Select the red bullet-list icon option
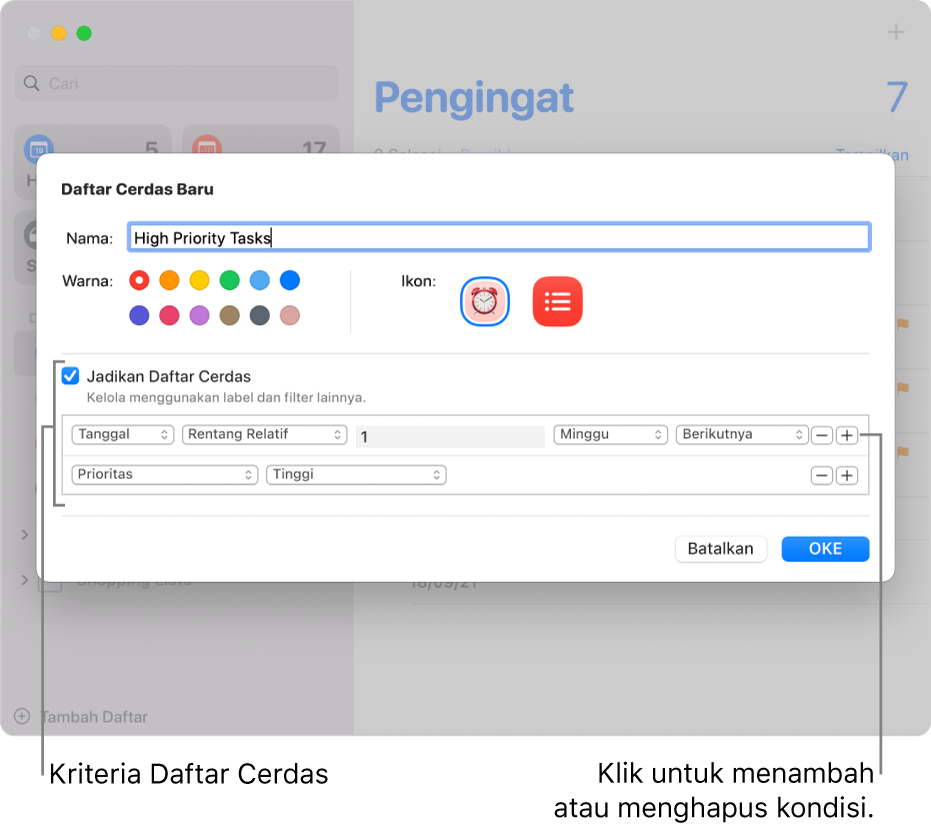Viewport: 931px width, 830px height. click(557, 301)
